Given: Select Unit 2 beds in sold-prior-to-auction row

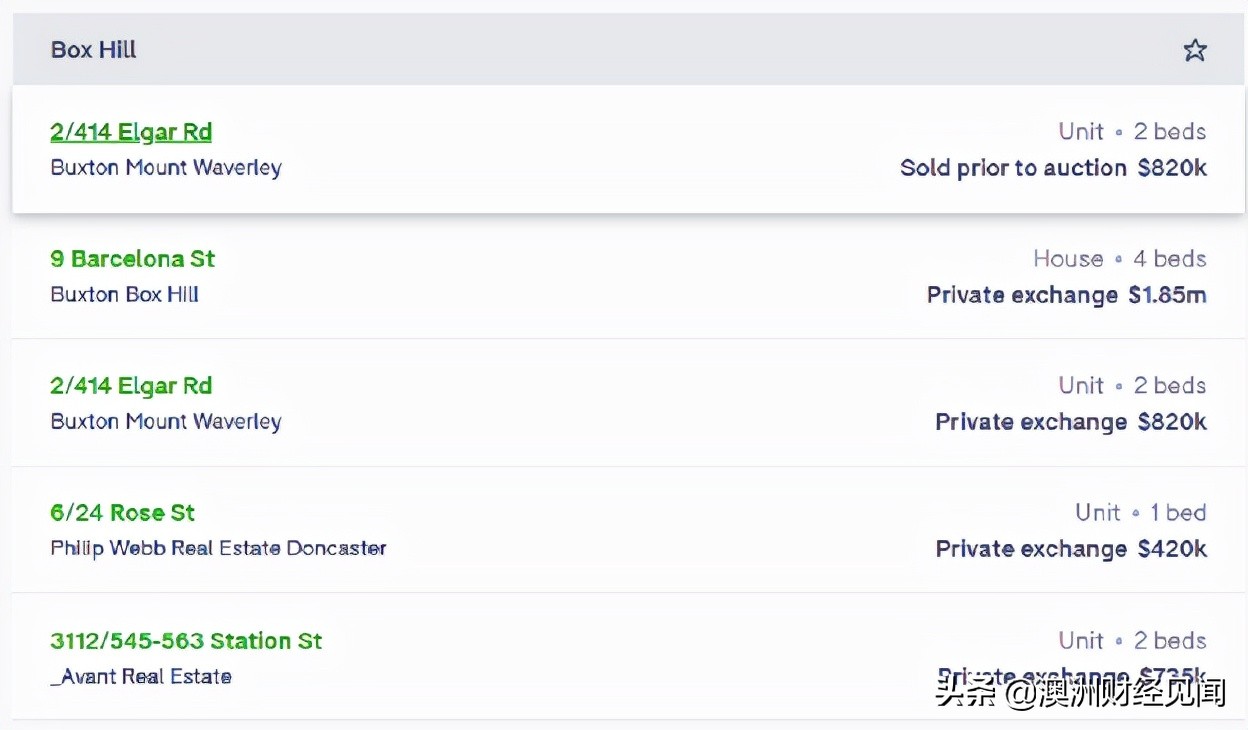Looking at the screenshot, I should click(1132, 132).
